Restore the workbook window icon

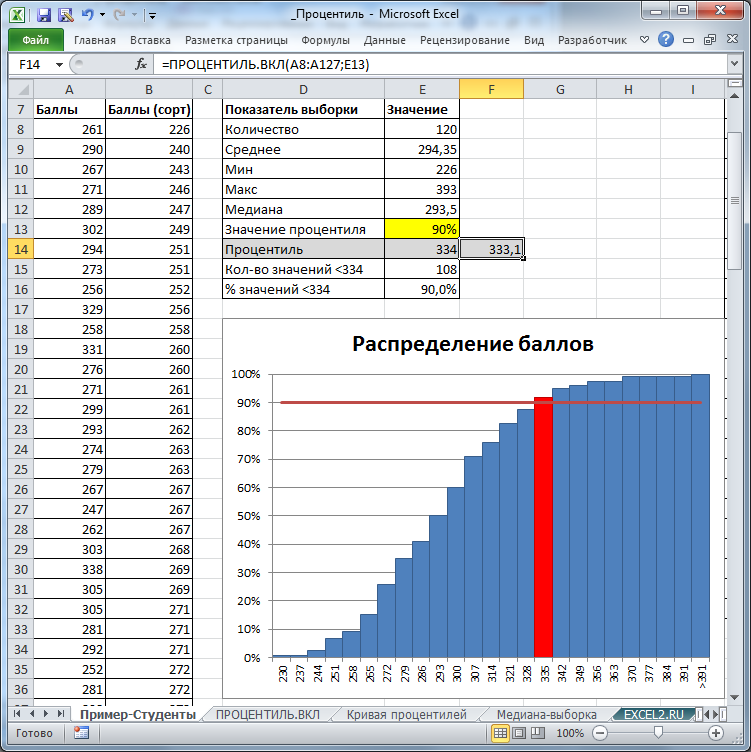710,40
